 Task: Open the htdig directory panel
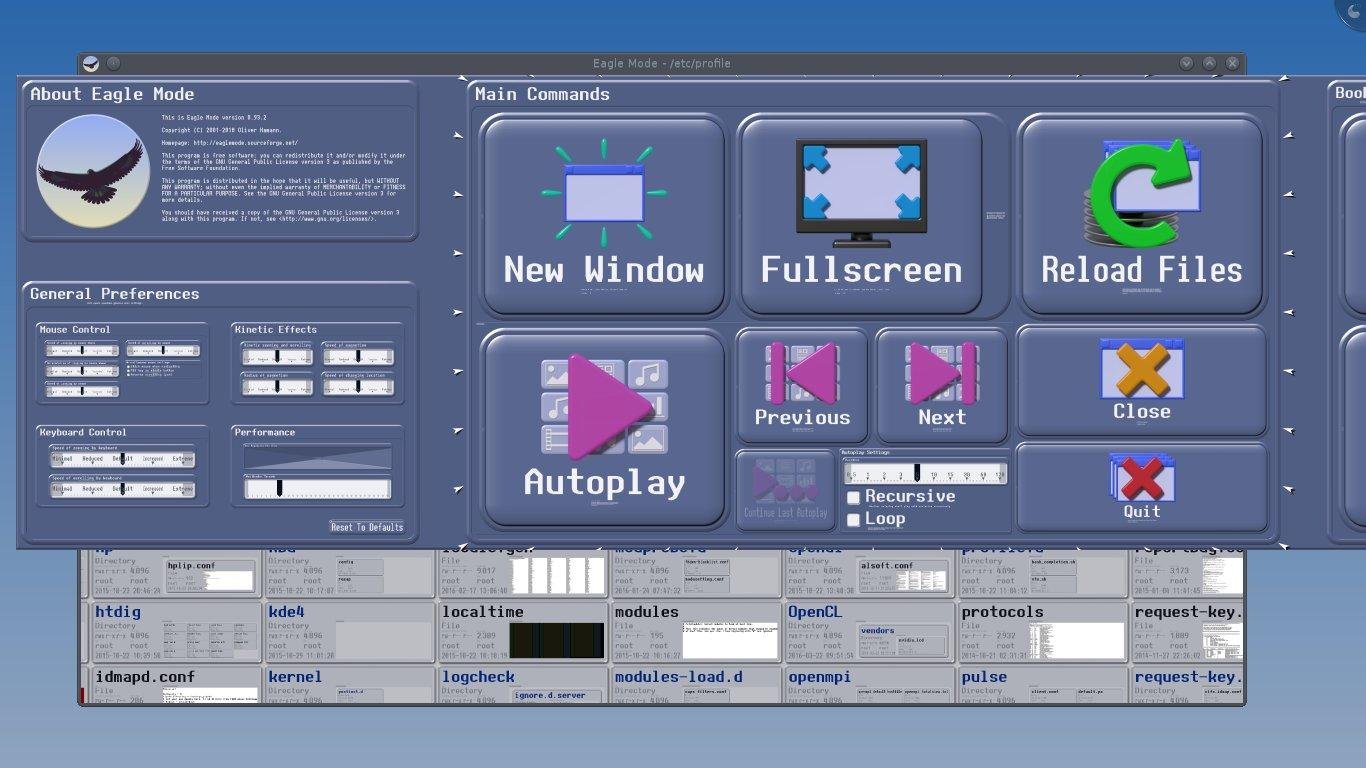tap(176, 632)
